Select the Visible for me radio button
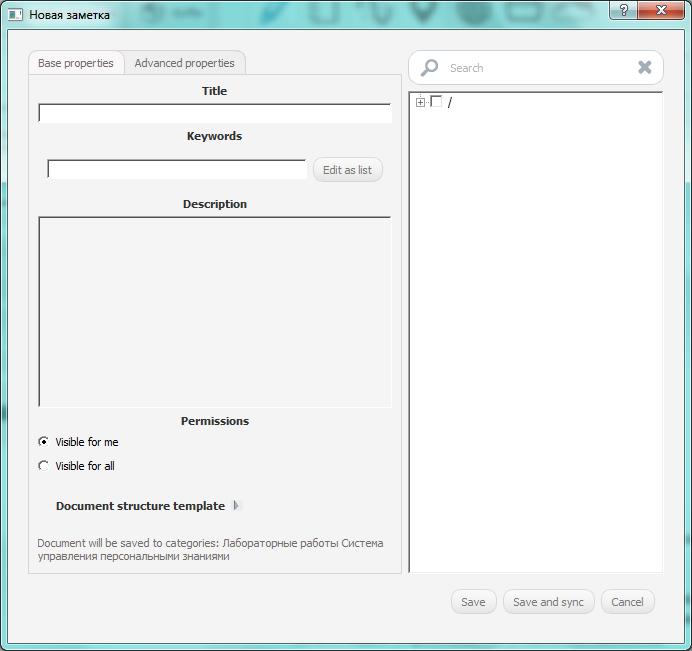This screenshot has height=651, width=692. click(x=43, y=441)
